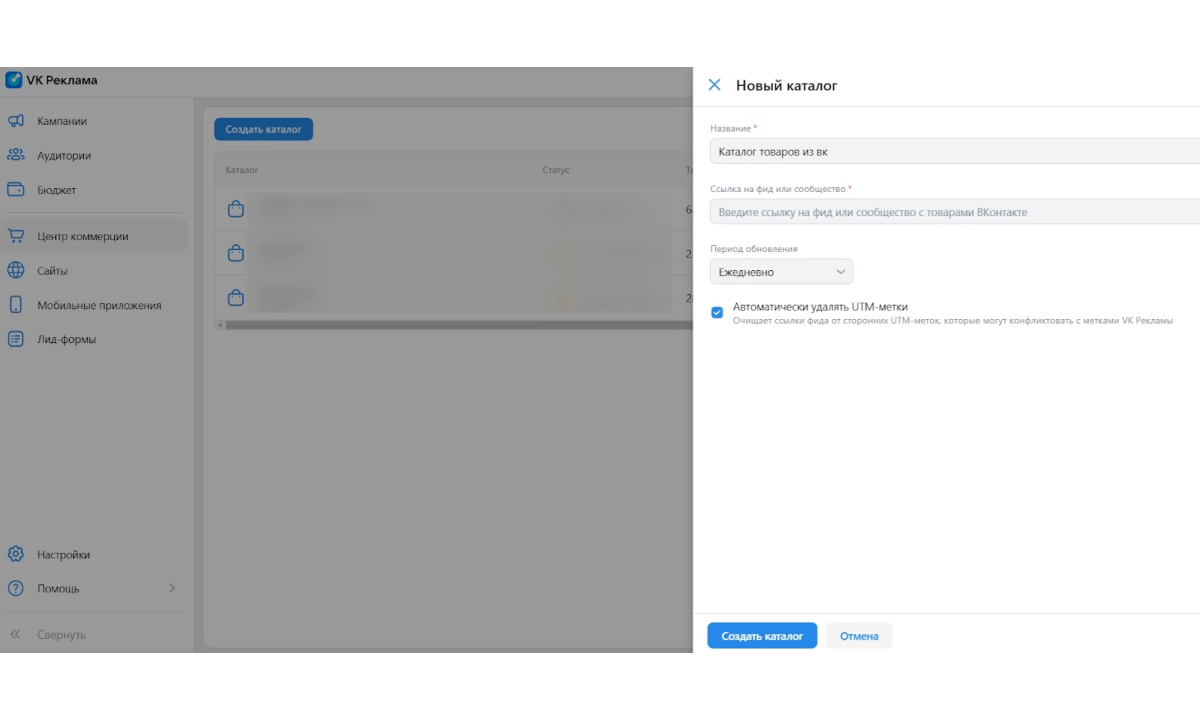Confirm with Создать каталог in panel footer
Image resolution: width=1200 pixels, height=720 pixels.
tap(762, 636)
